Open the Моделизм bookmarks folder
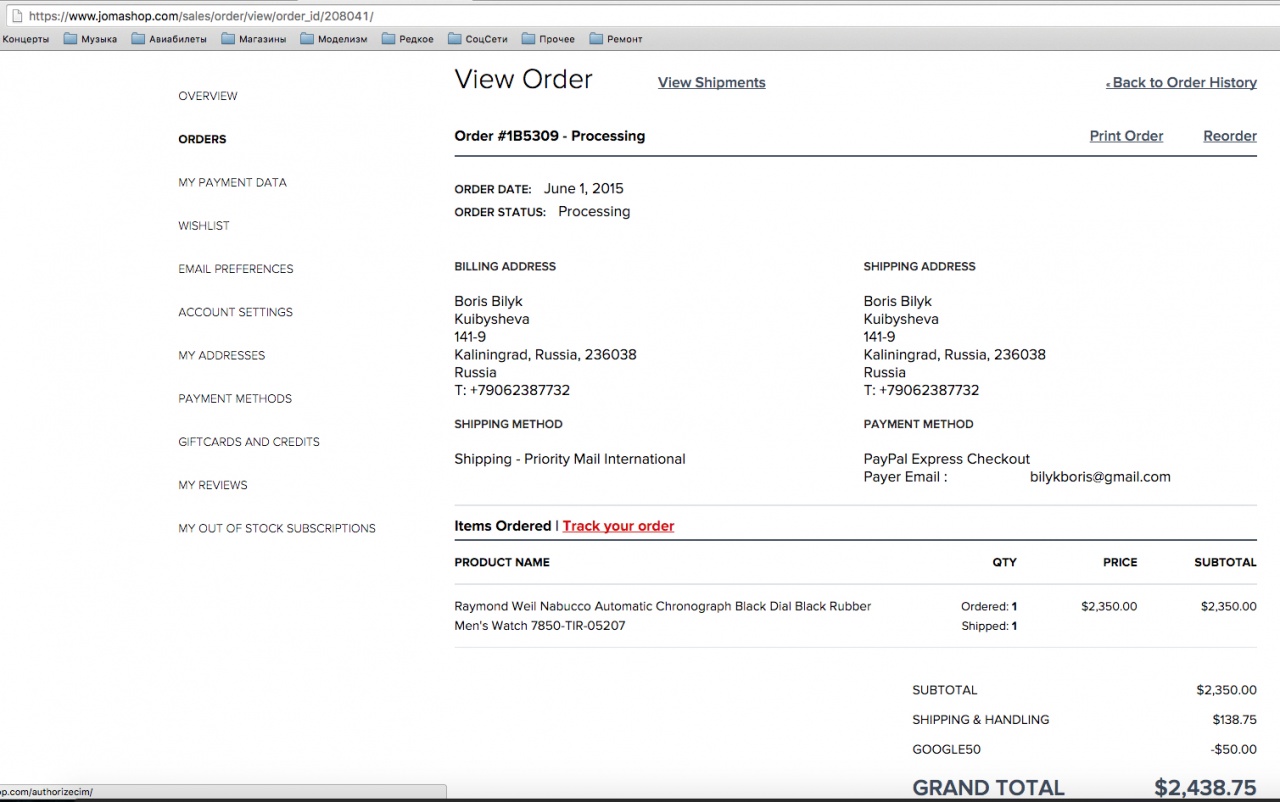This screenshot has width=1280, height=802. coord(334,39)
